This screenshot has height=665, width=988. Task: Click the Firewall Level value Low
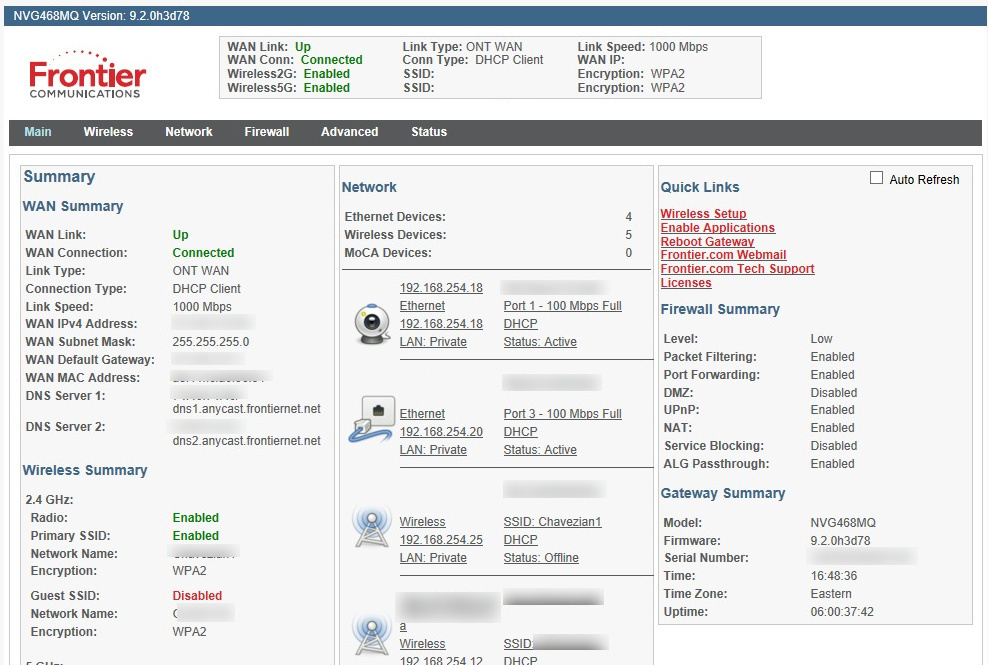(821, 338)
